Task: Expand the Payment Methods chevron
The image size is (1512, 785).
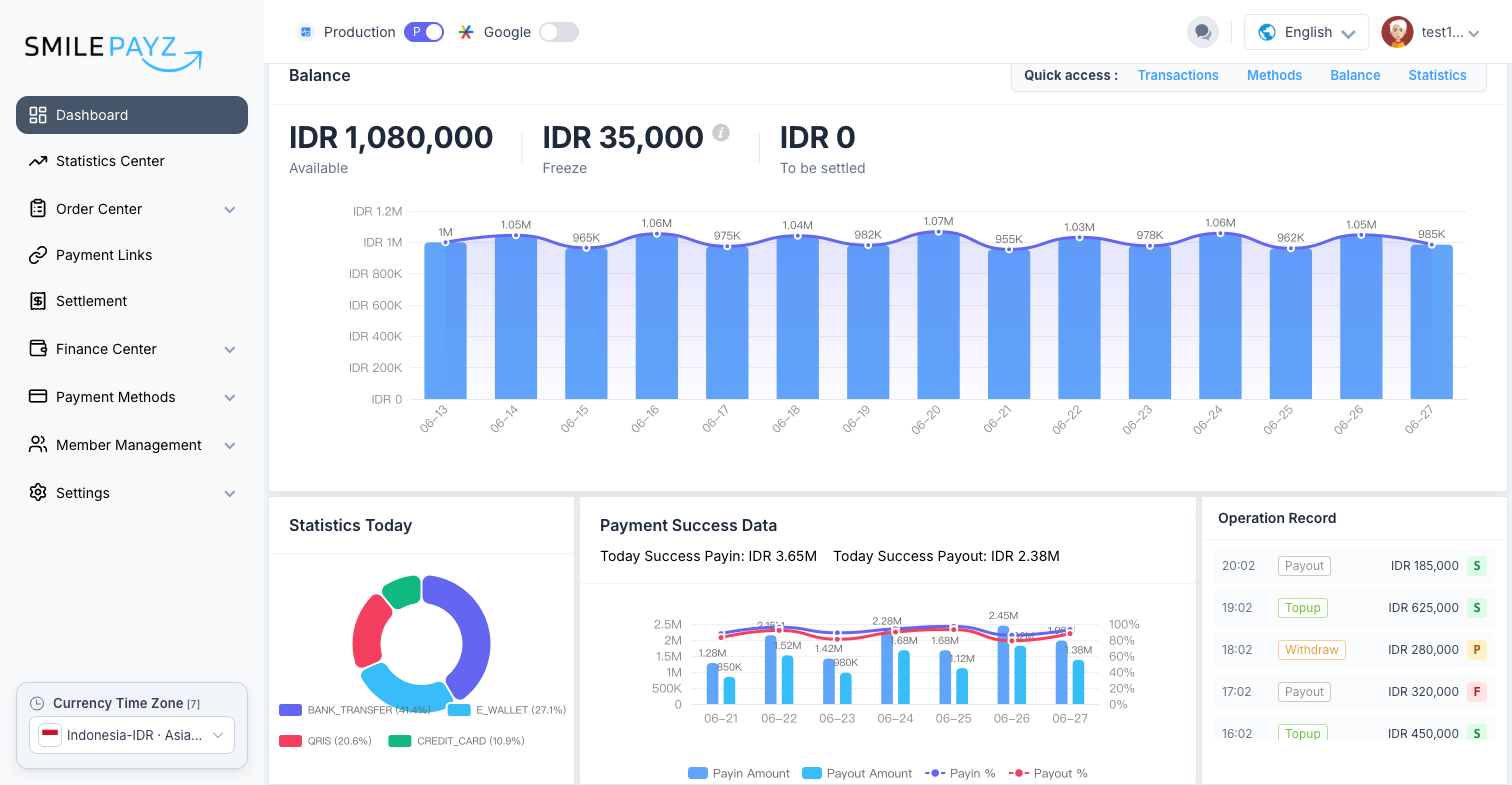Action: (230, 398)
